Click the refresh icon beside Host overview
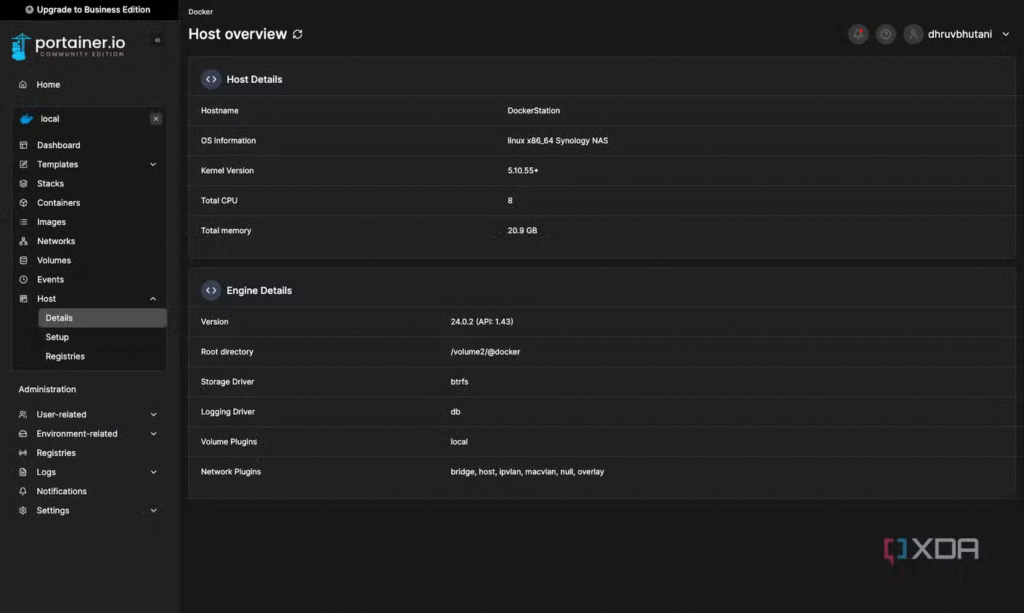Viewport: 1024px width, 613px height. point(297,34)
